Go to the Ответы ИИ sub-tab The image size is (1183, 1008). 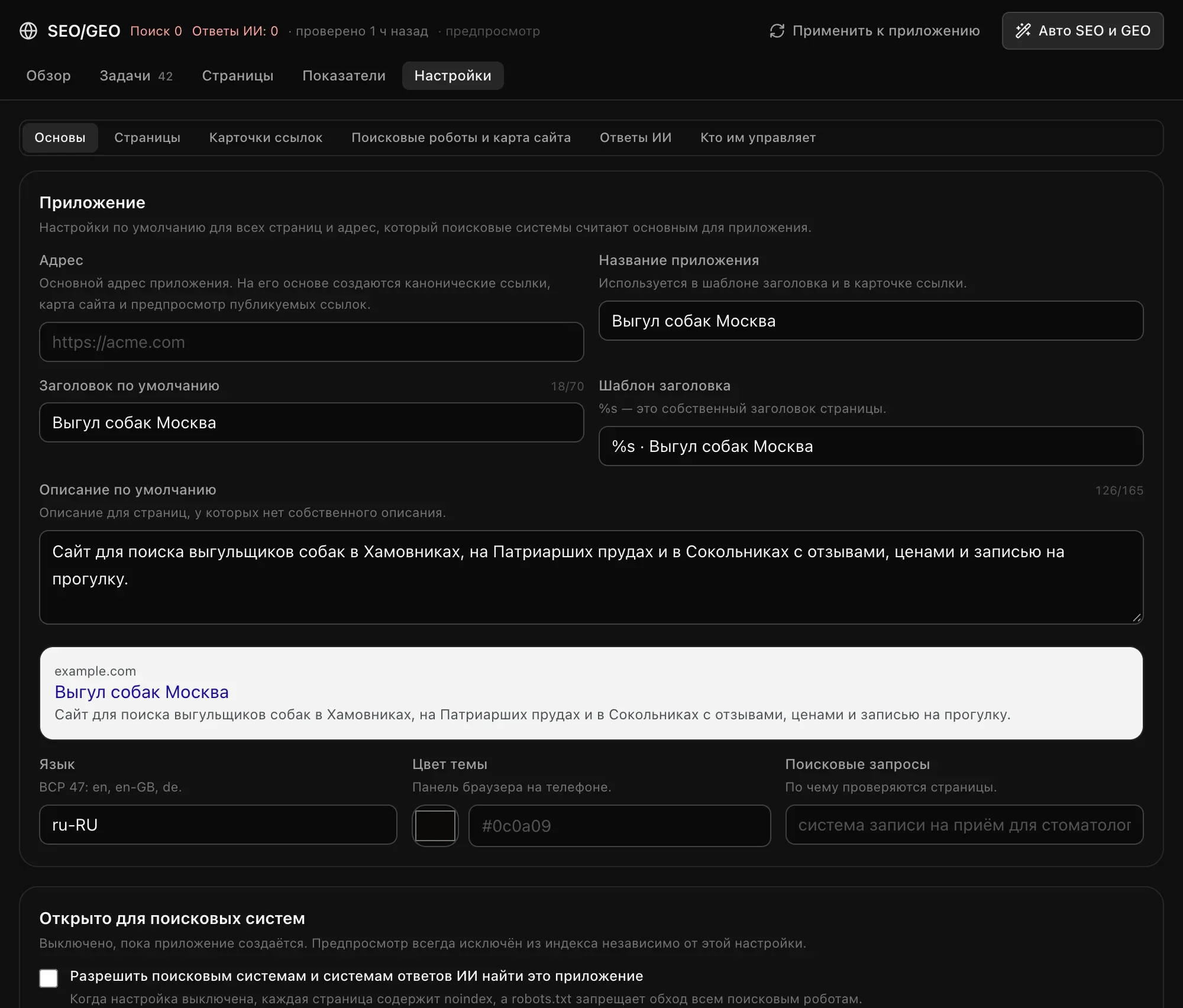[x=636, y=138]
